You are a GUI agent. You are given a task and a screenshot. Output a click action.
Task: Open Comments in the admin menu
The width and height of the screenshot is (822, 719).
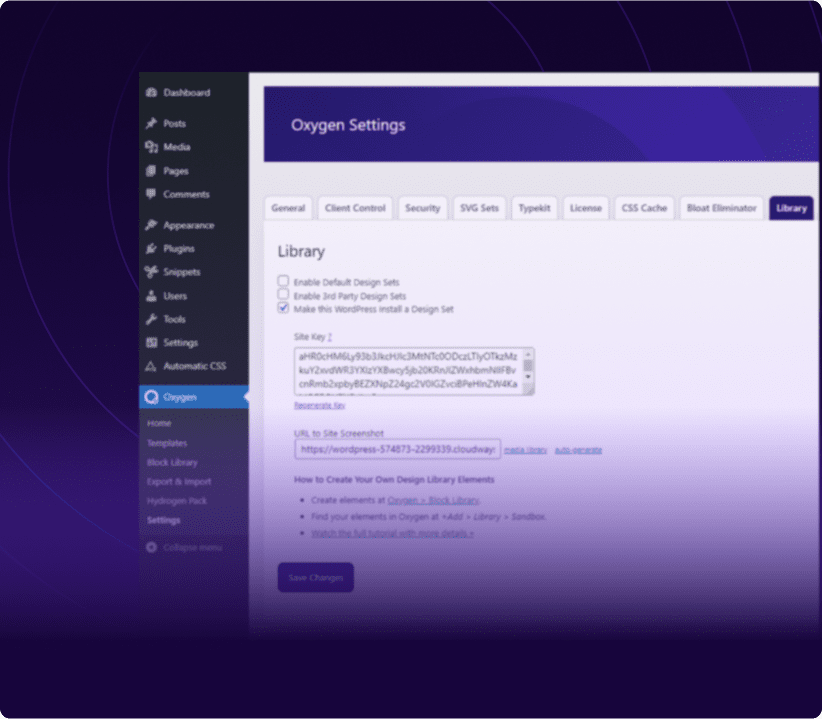click(186, 194)
